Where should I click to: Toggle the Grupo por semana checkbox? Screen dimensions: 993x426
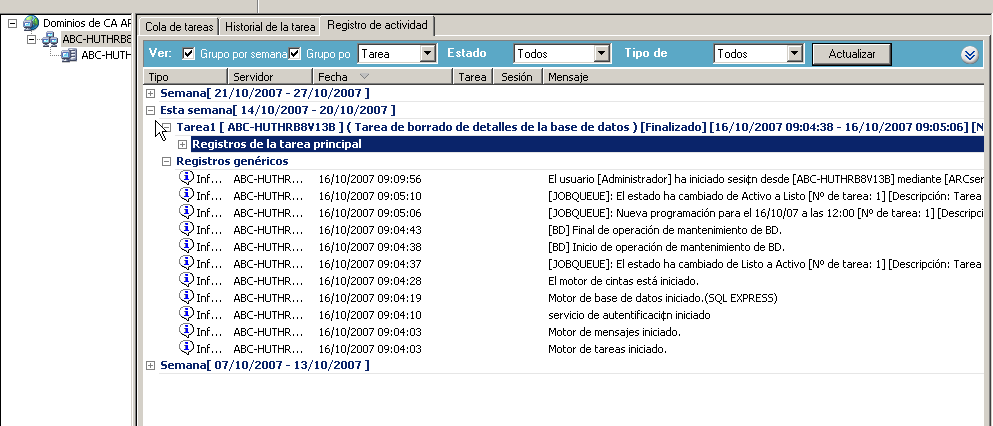click(x=189, y=54)
